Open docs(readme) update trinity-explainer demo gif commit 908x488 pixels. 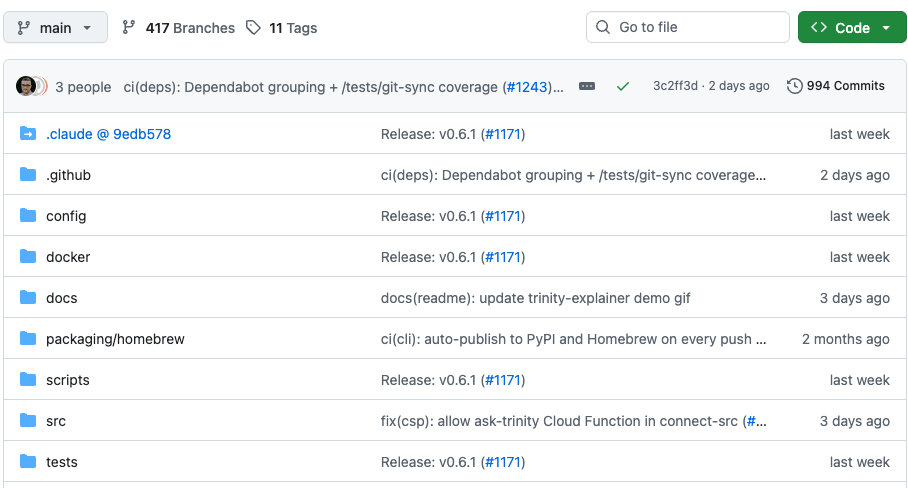tap(536, 298)
